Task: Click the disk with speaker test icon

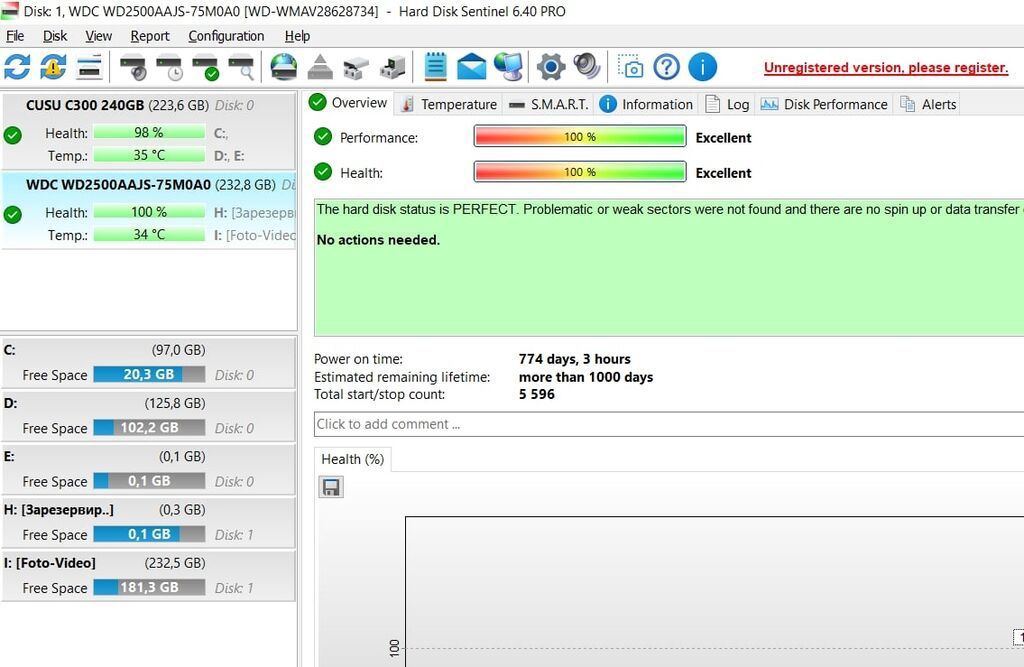Action: [x=133, y=67]
